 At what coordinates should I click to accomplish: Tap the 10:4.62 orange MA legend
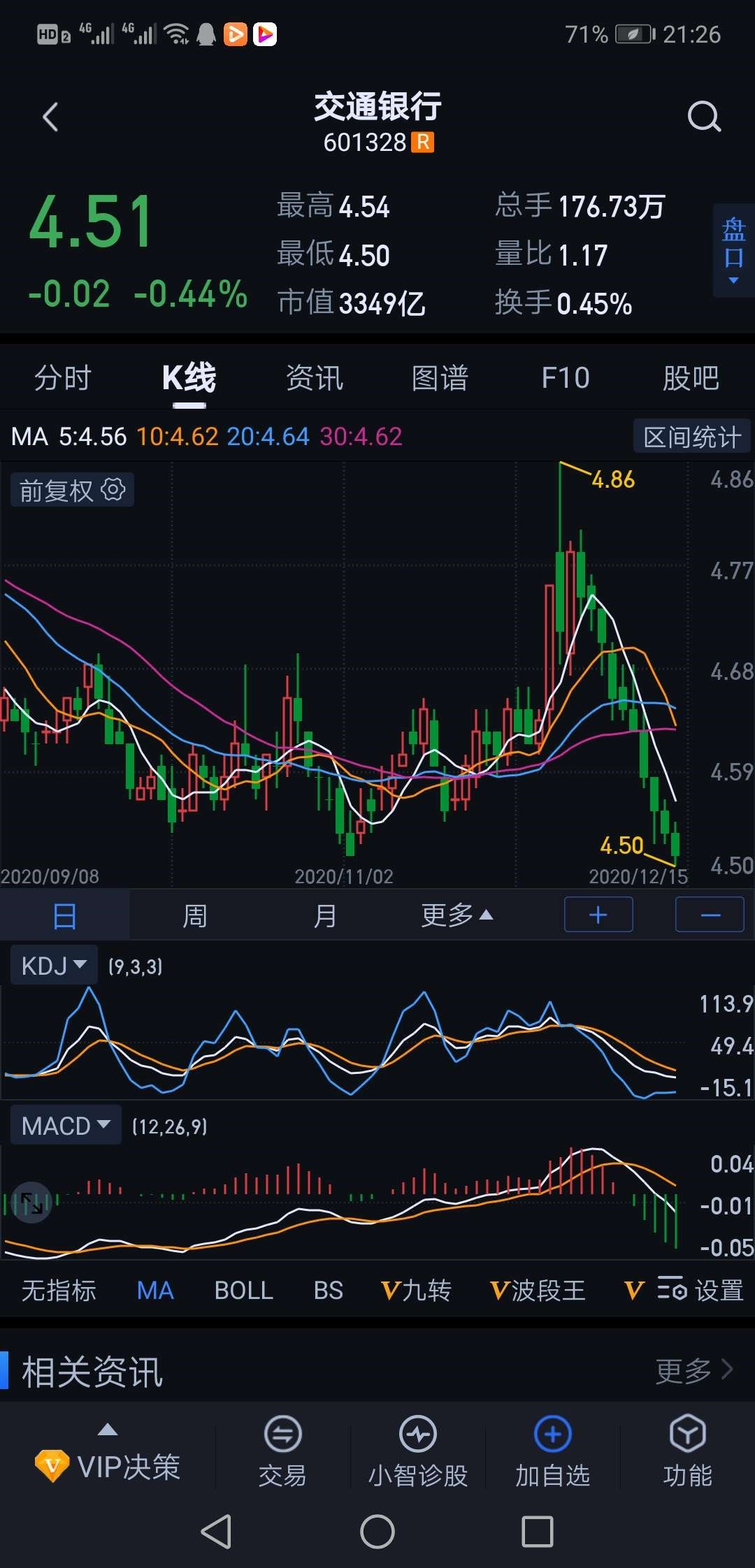click(x=178, y=437)
